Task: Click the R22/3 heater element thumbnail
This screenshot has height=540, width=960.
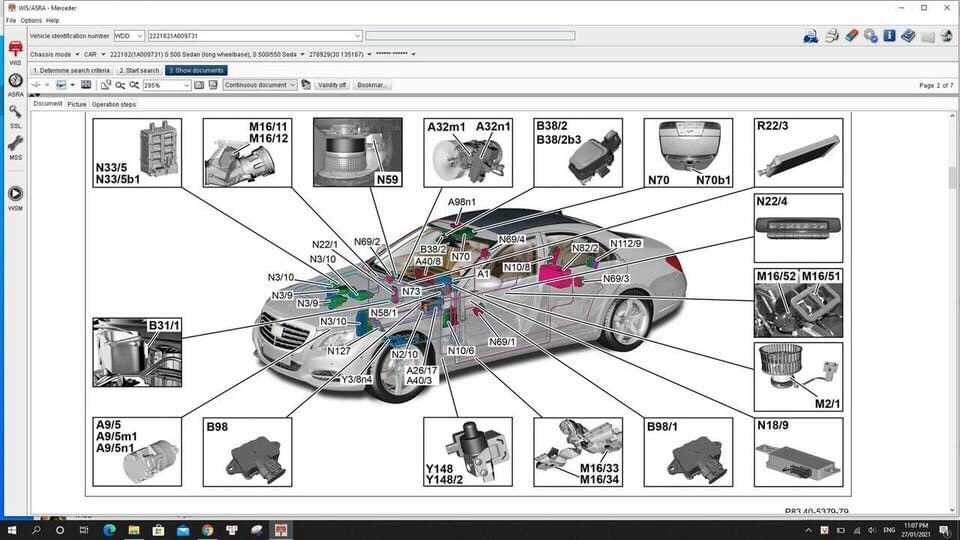Action: [798, 152]
